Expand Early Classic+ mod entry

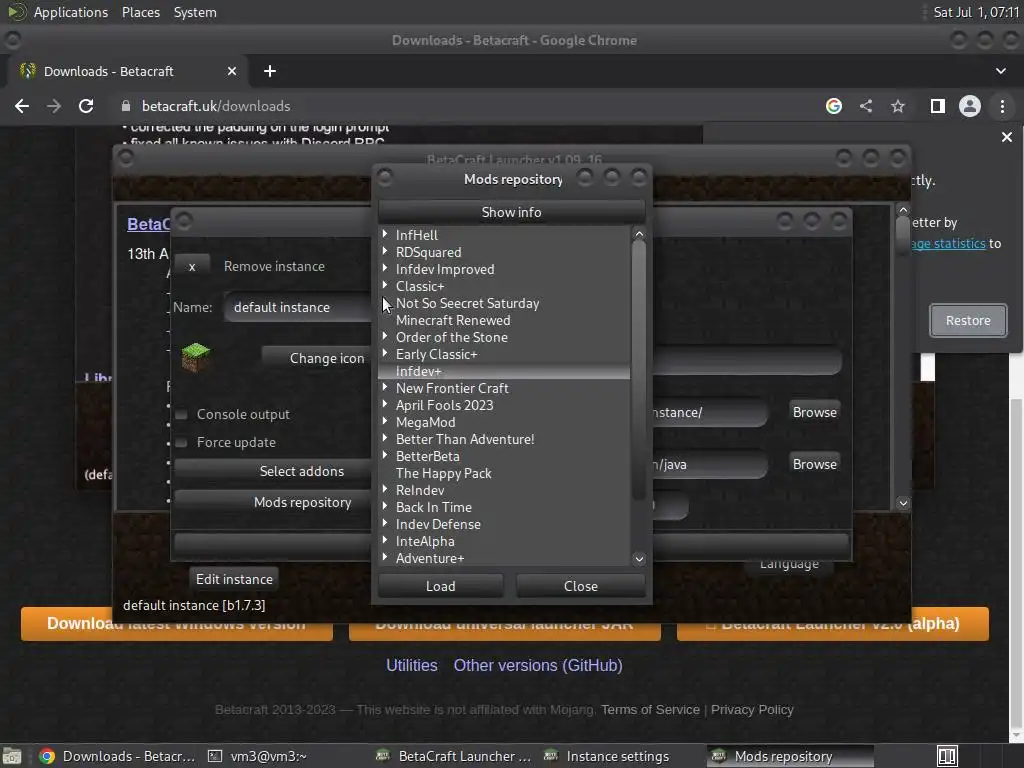[x=385, y=353]
